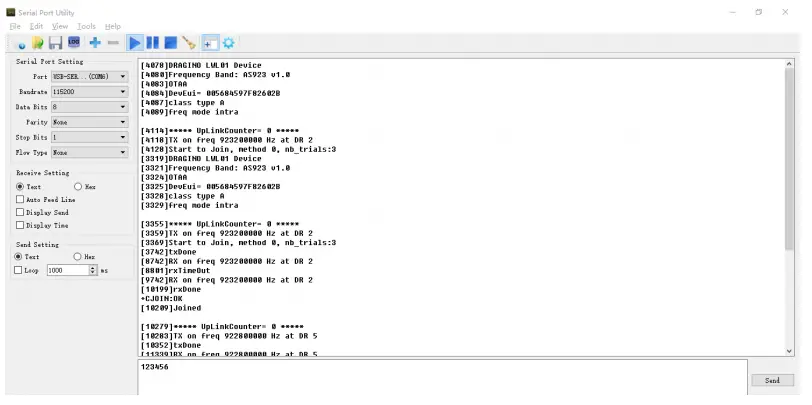Image resolution: width=812 pixels, height=405 pixels.
Task: Click the '+CJOIN:OK' log line
Action: coord(162,299)
